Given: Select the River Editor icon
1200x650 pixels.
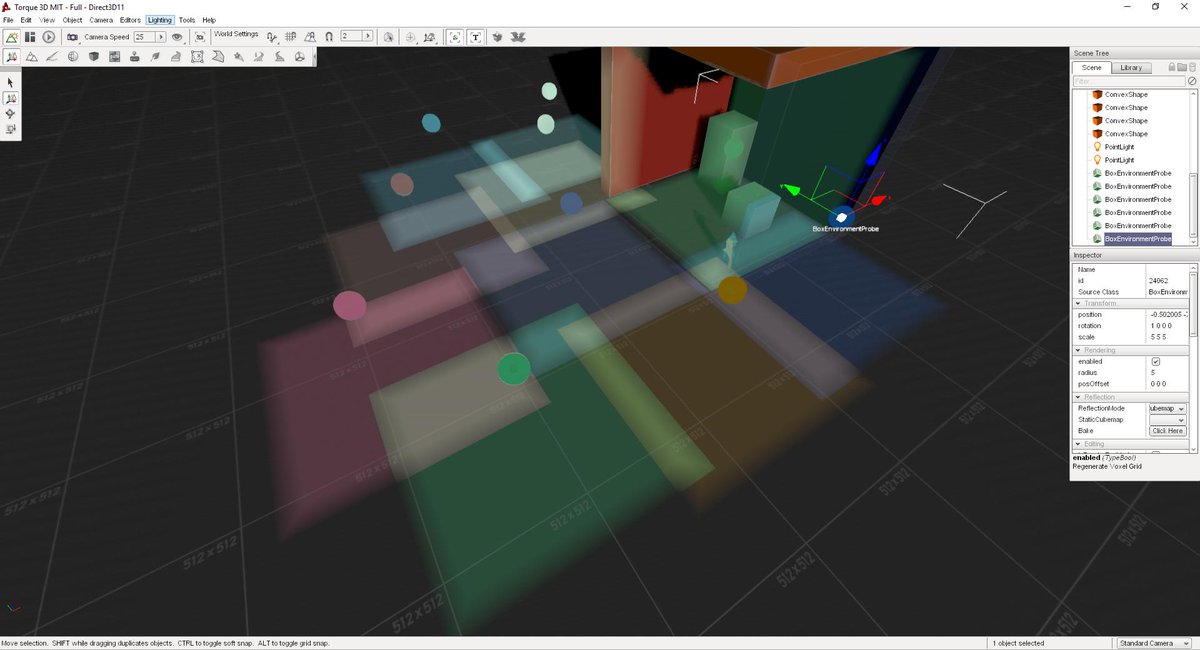Looking at the screenshot, I should (259, 56).
